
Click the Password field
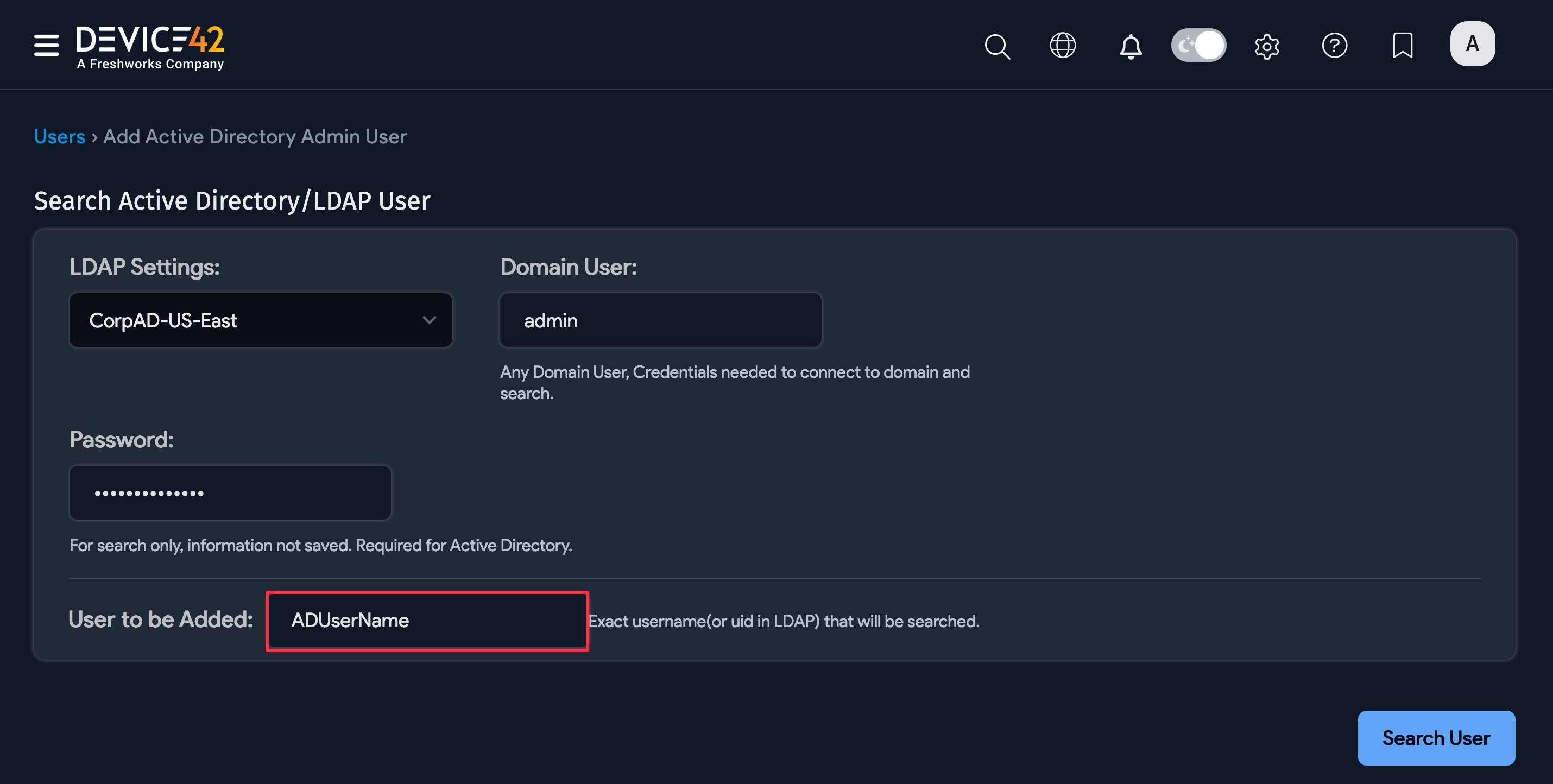[230, 492]
